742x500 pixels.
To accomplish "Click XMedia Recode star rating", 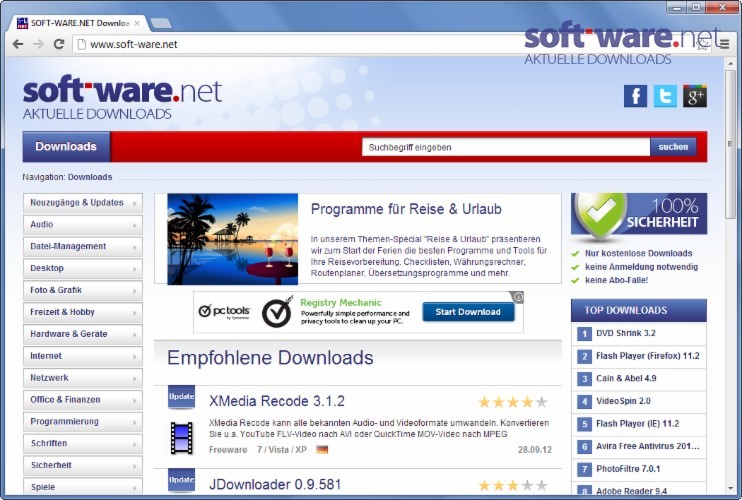I will [x=513, y=402].
